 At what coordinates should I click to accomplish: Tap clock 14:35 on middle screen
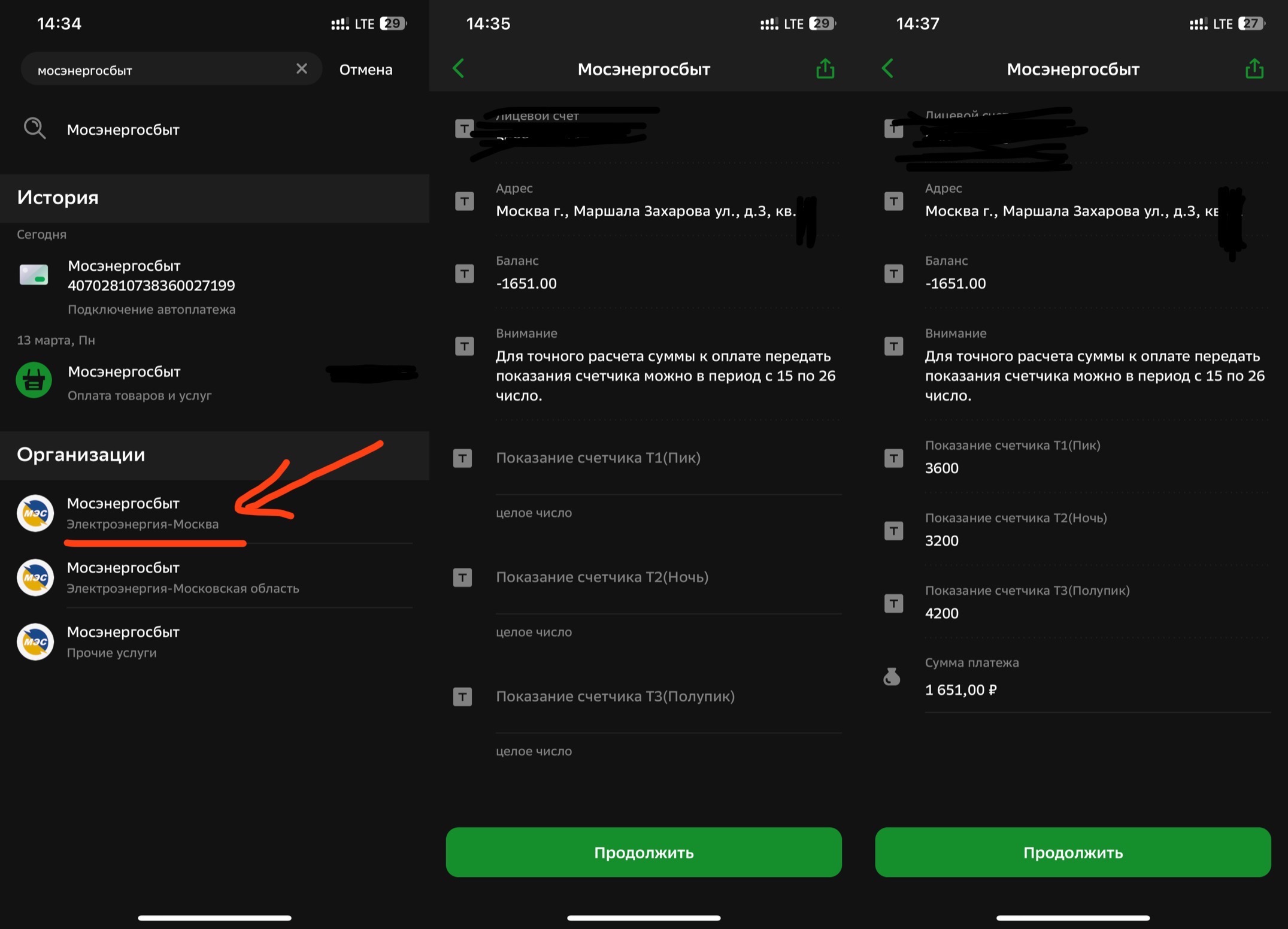(488, 23)
